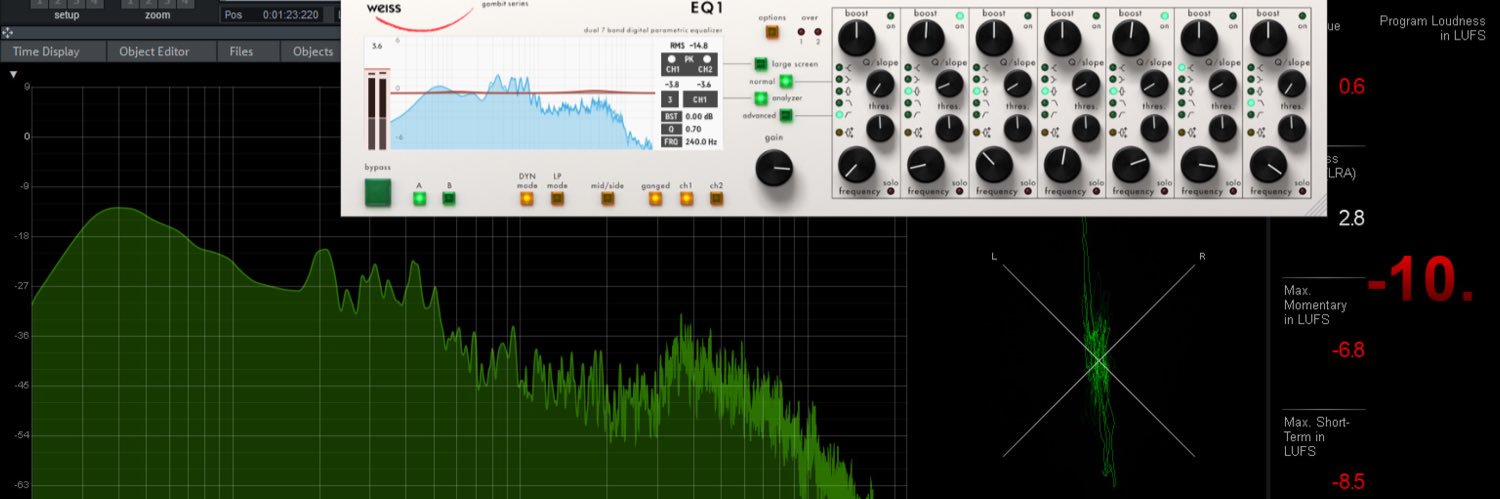Click the PK CH1 CH2 meter selector
Image resolution: width=1500 pixels, height=499 pixels.
coord(690,64)
